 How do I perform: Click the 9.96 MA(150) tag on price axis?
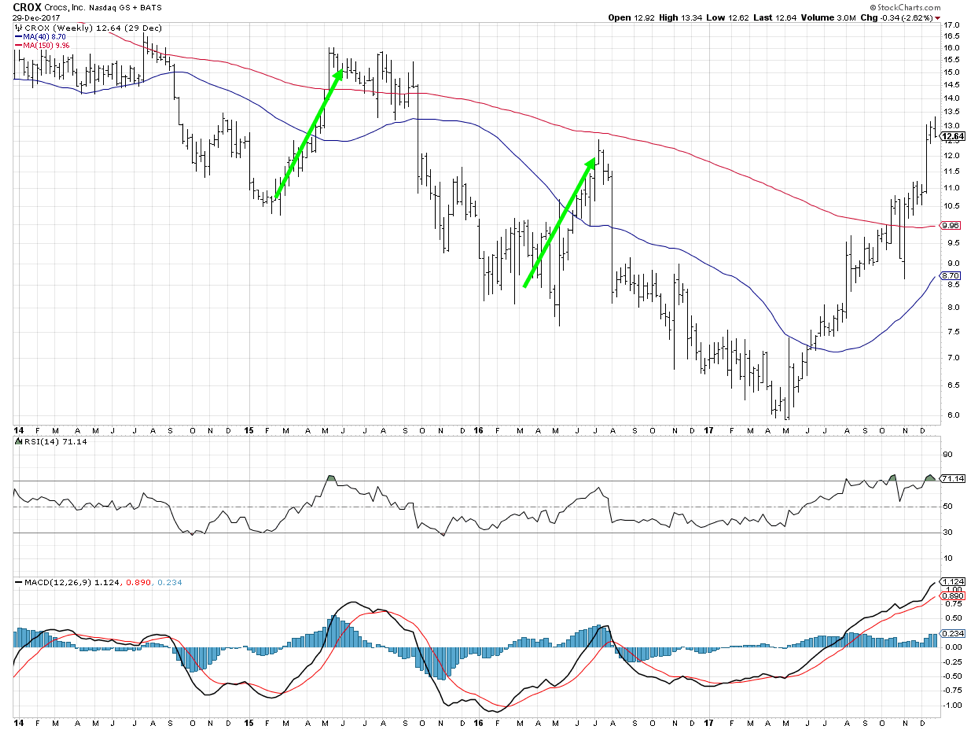(950, 225)
